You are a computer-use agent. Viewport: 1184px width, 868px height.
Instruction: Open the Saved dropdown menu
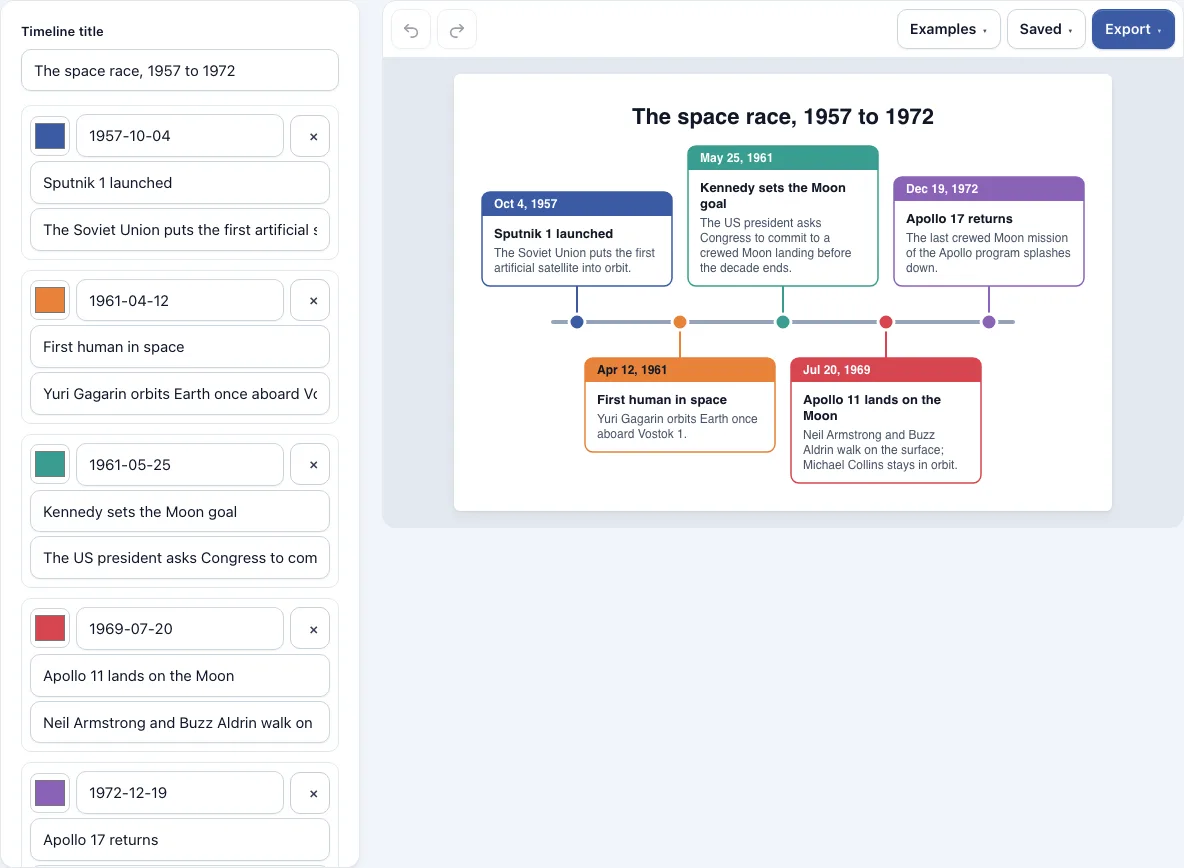(1046, 29)
